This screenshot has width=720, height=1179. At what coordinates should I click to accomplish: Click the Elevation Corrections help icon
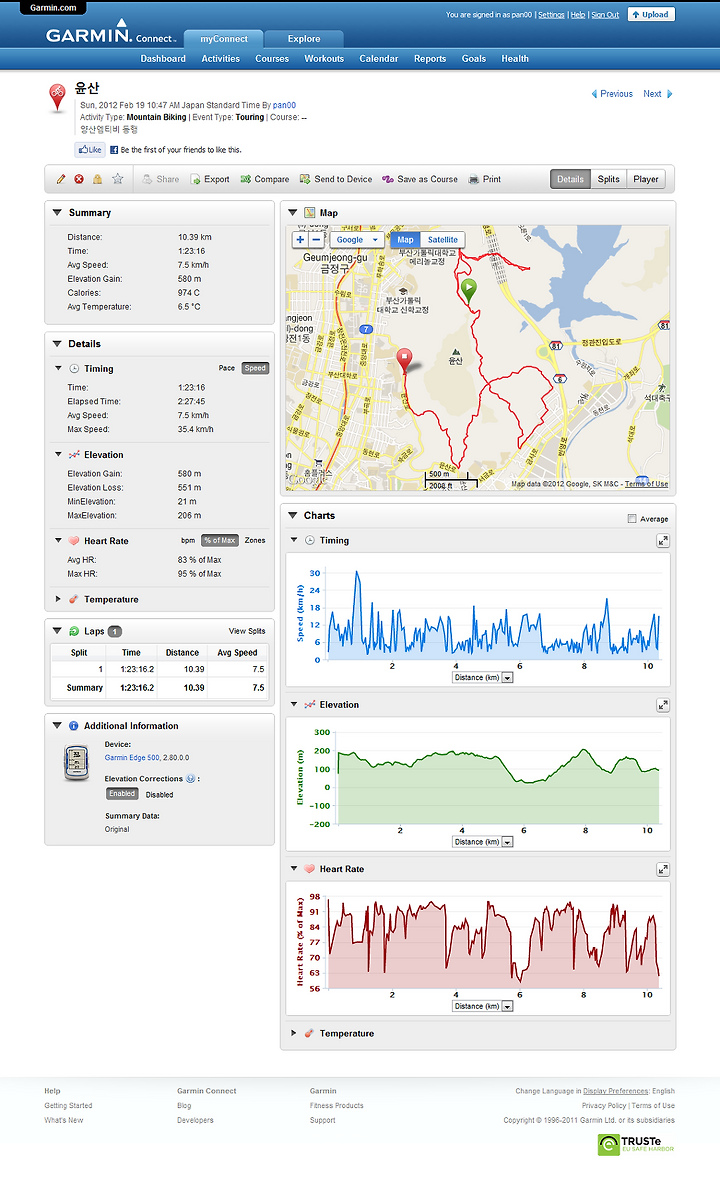190,779
